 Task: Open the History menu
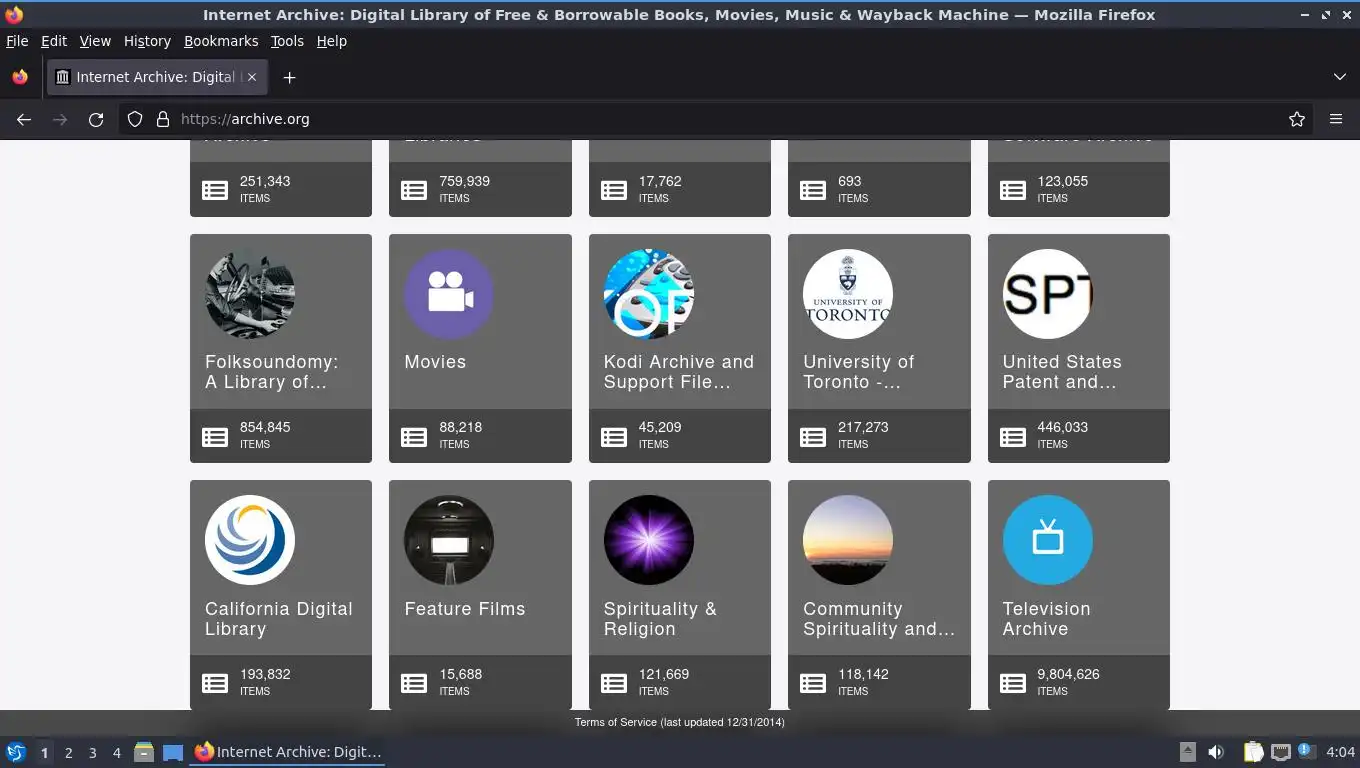tap(147, 41)
